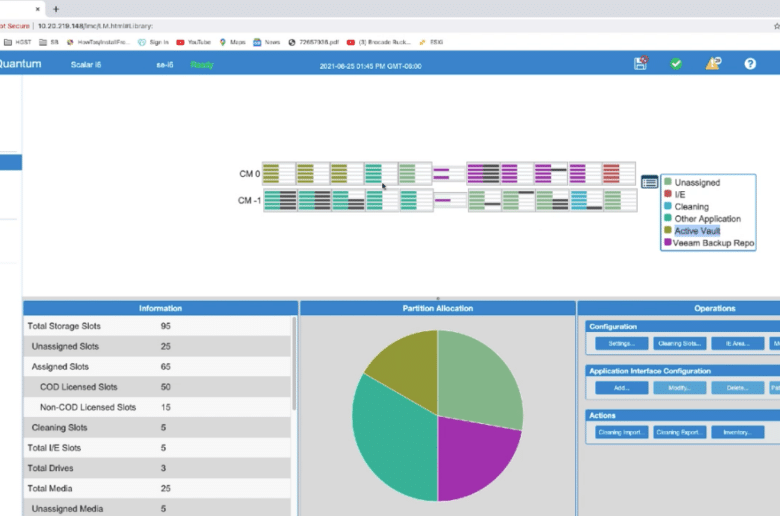Viewport: 780px width, 516px height.
Task: Click the Settings... configuration button
Action: [621, 343]
